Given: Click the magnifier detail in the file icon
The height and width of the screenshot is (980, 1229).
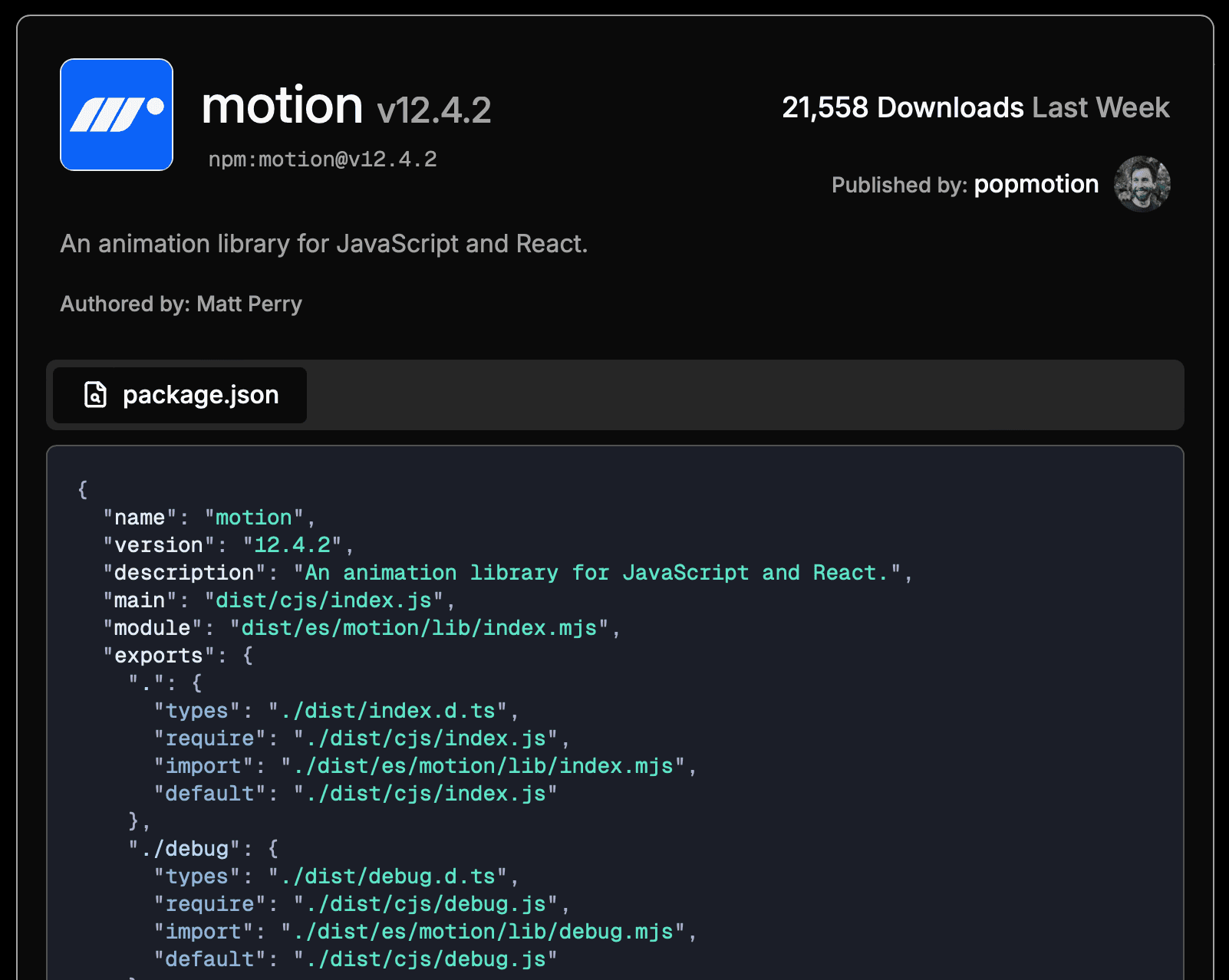Looking at the screenshot, I should pyautogui.click(x=95, y=399).
